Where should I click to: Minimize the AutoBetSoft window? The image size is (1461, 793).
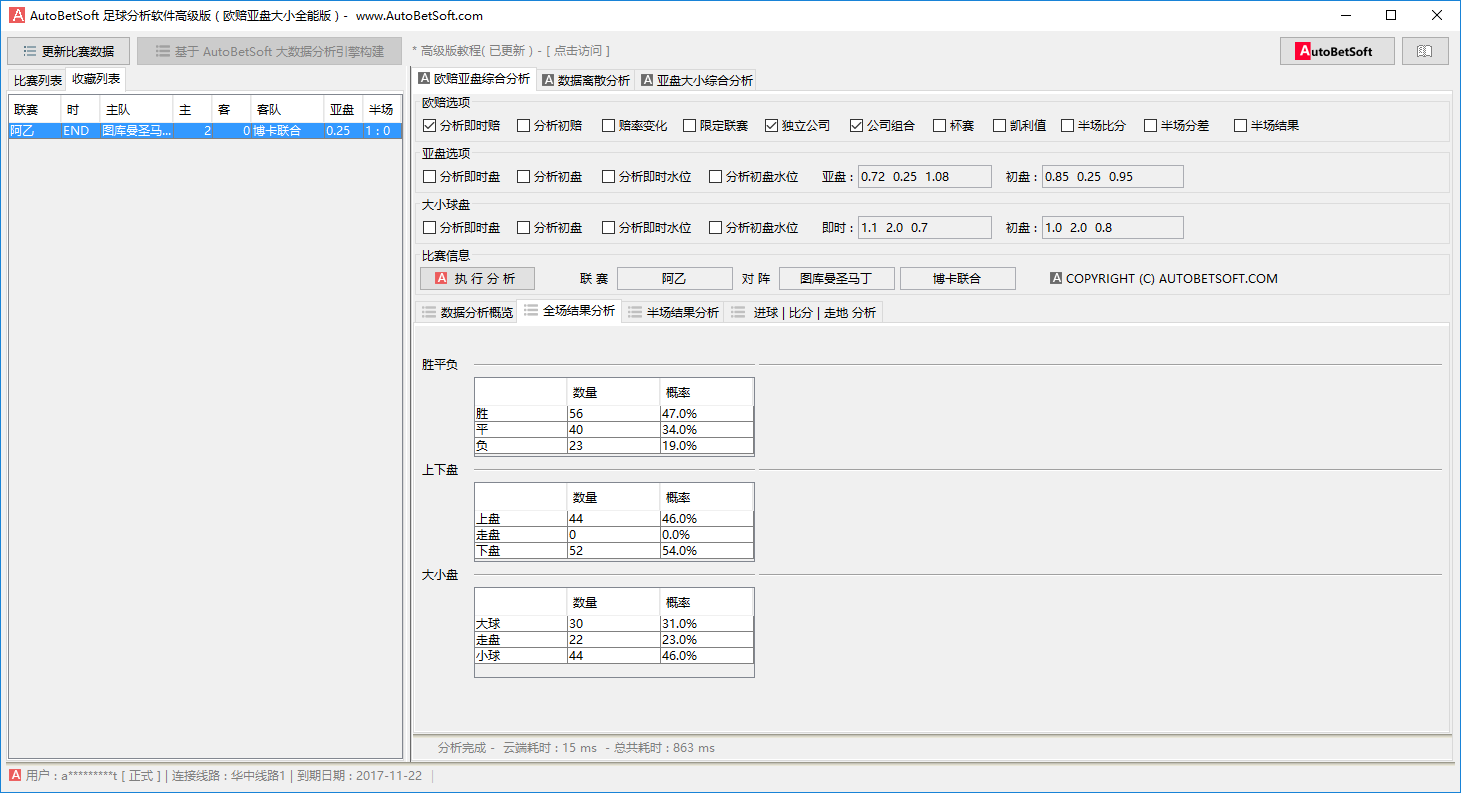tap(1345, 15)
